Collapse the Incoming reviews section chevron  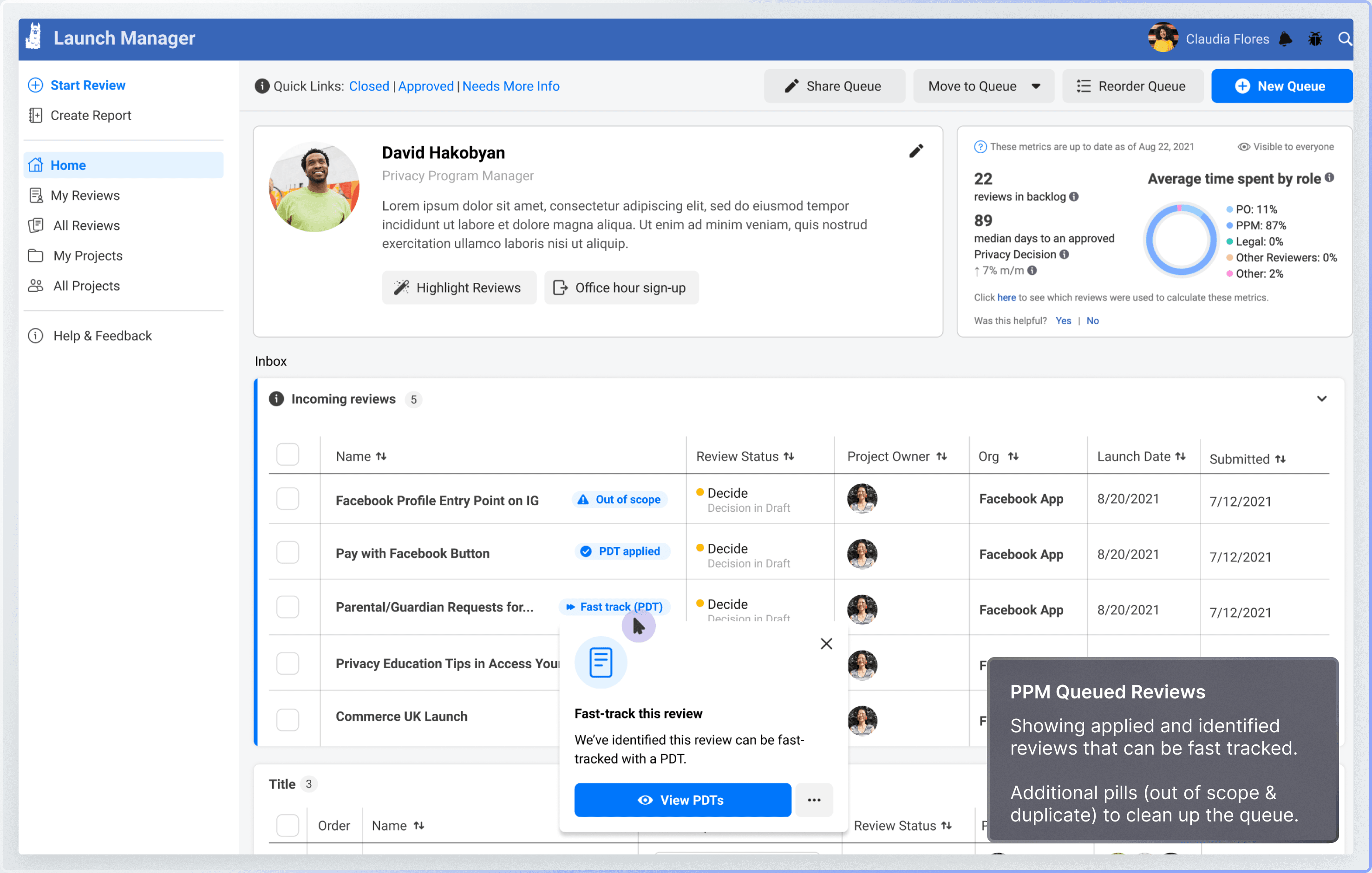click(x=1321, y=398)
